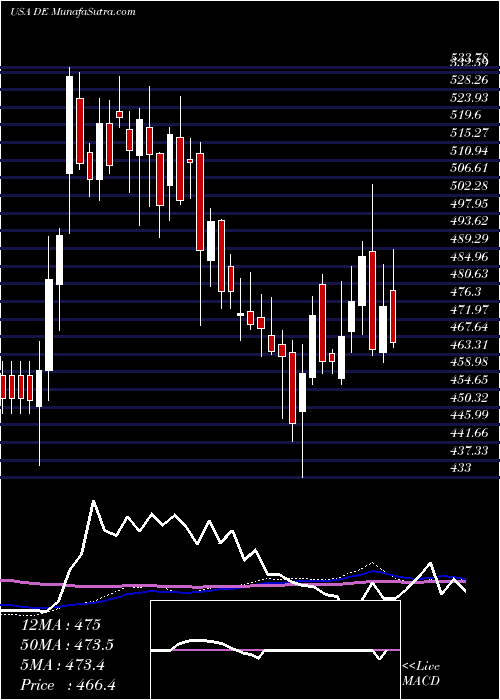Select the 445.99 price axis label
Image resolution: width=500 pixels, height=700 pixels.
pyautogui.click(x=471, y=415)
